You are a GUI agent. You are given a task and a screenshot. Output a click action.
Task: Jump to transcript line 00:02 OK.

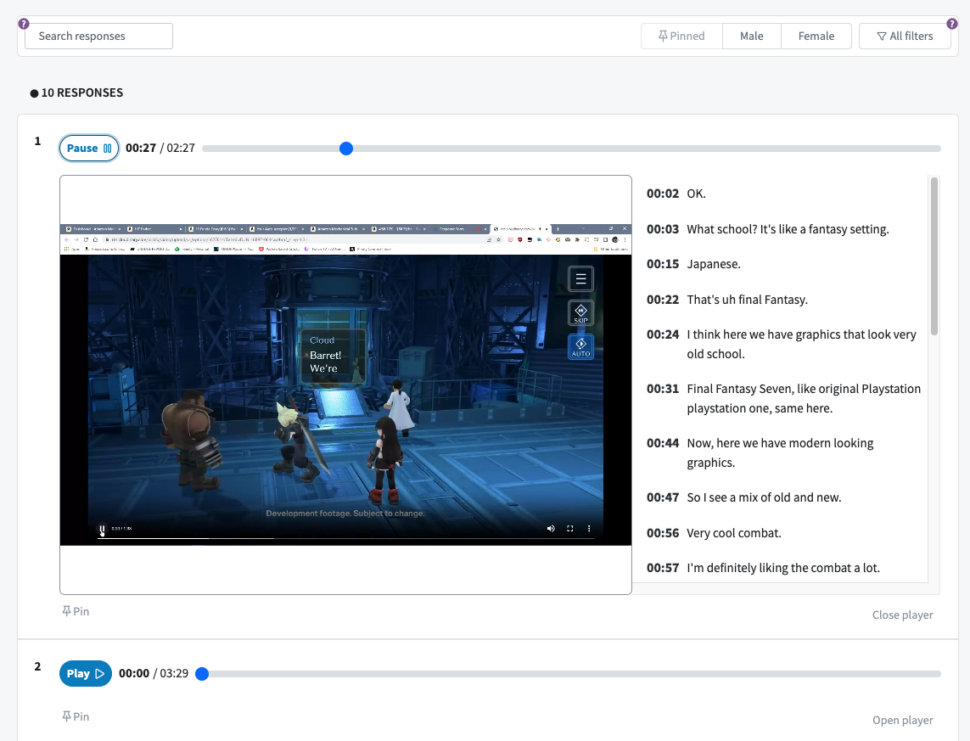(676, 194)
